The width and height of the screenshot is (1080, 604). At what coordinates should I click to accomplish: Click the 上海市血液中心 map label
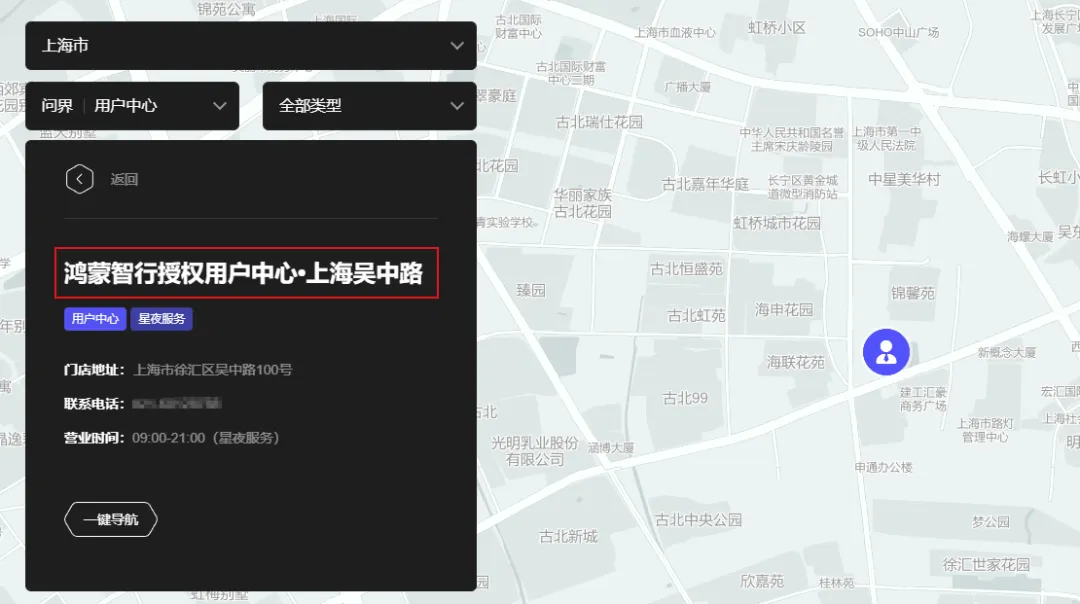pyautogui.click(x=675, y=32)
